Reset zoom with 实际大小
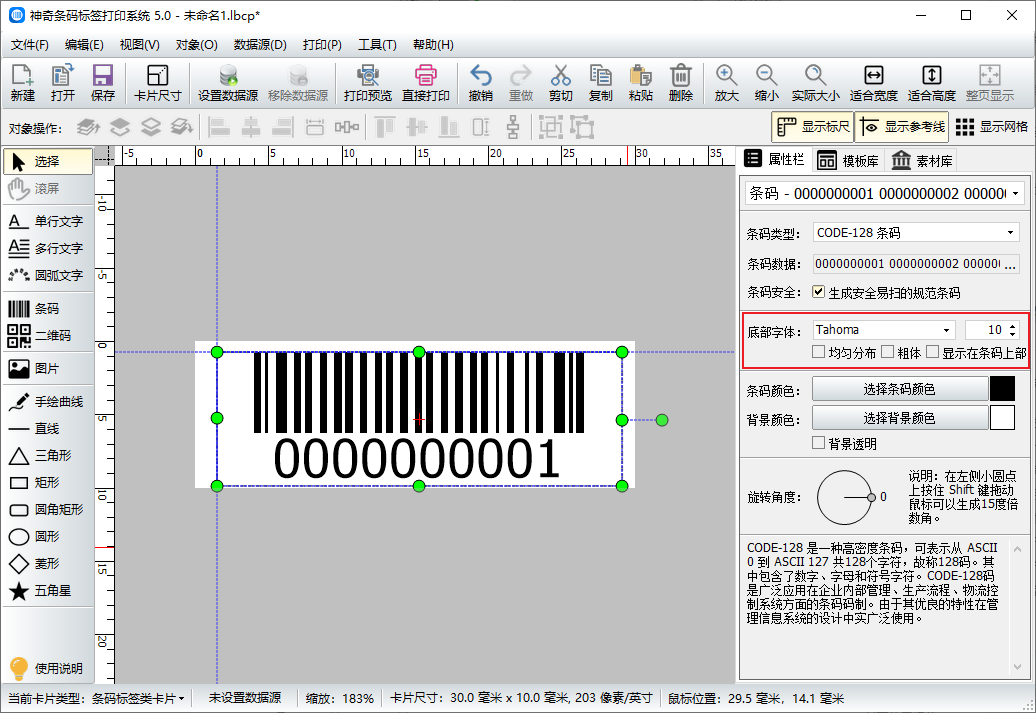Viewport: 1036px width, 713px height. [815, 83]
